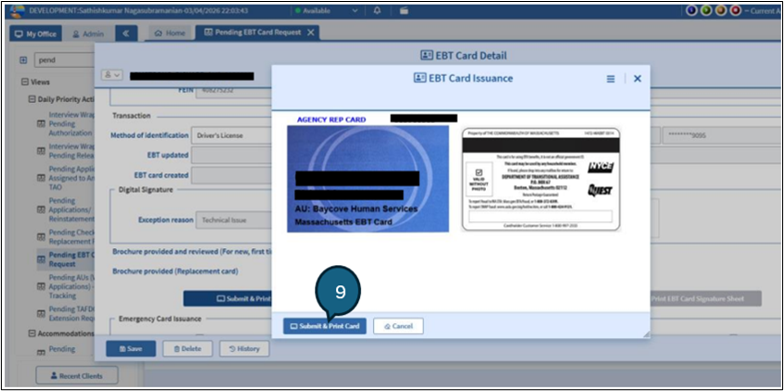
Task: Click the 'Emergency Card Issuance' section label
Action: click(160, 318)
